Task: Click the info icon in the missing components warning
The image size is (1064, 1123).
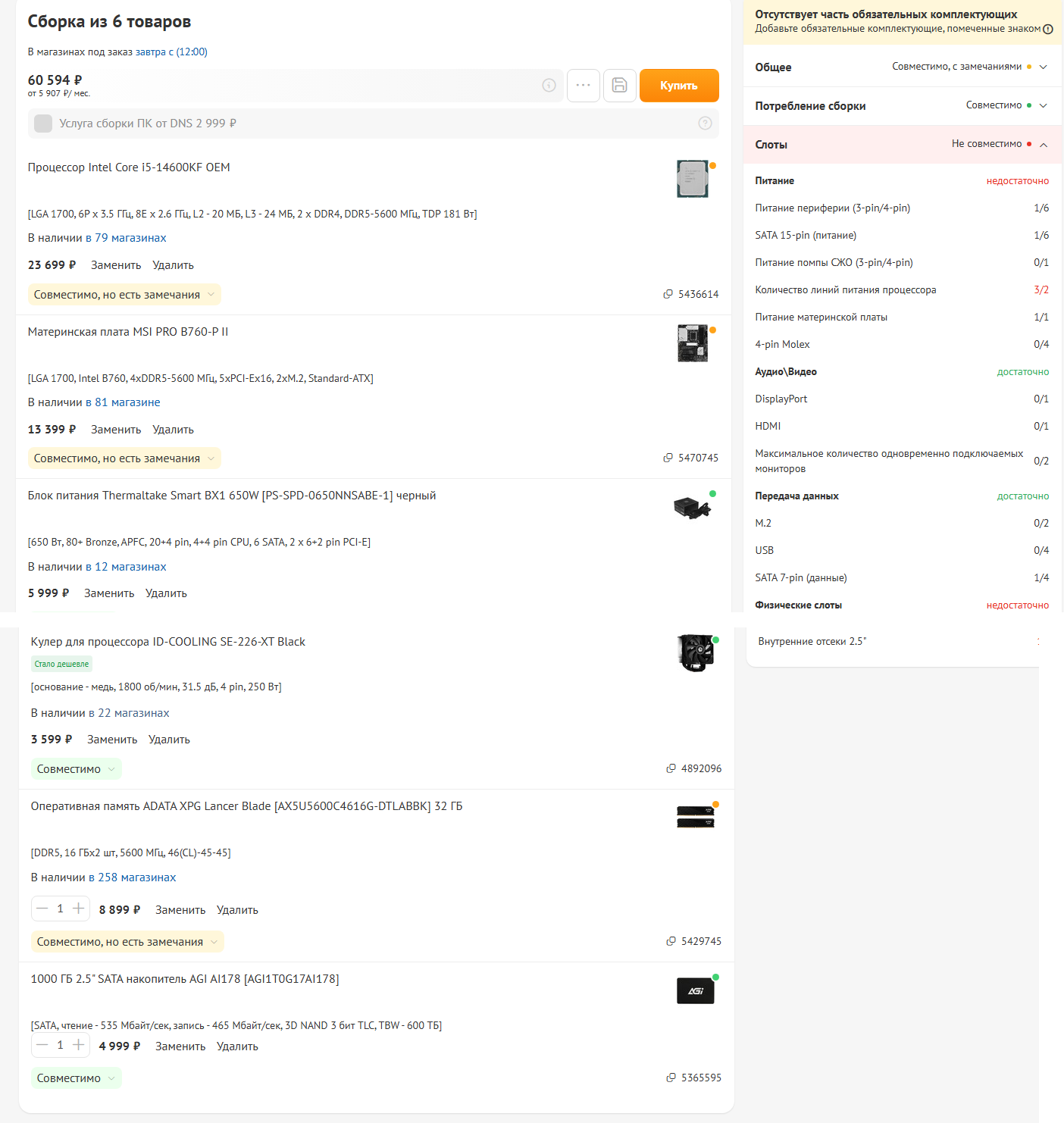Action: click(x=1048, y=29)
